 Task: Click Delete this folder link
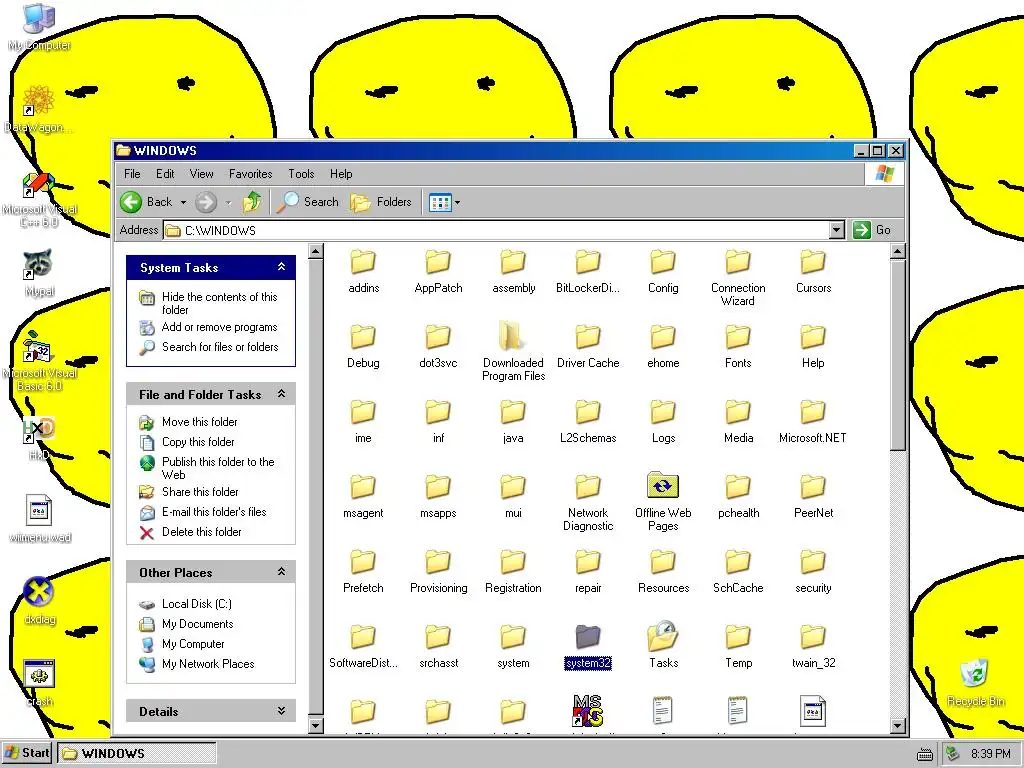pyautogui.click(x=201, y=532)
